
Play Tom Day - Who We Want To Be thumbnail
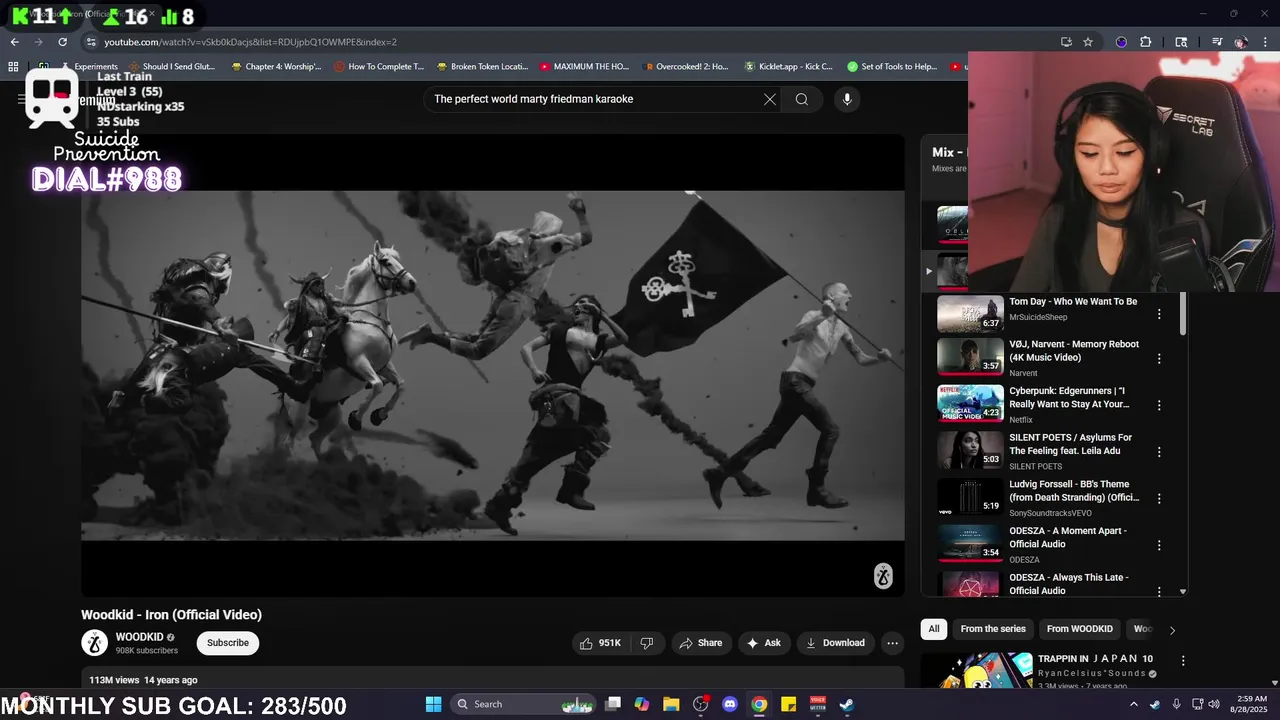pos(969,313)
